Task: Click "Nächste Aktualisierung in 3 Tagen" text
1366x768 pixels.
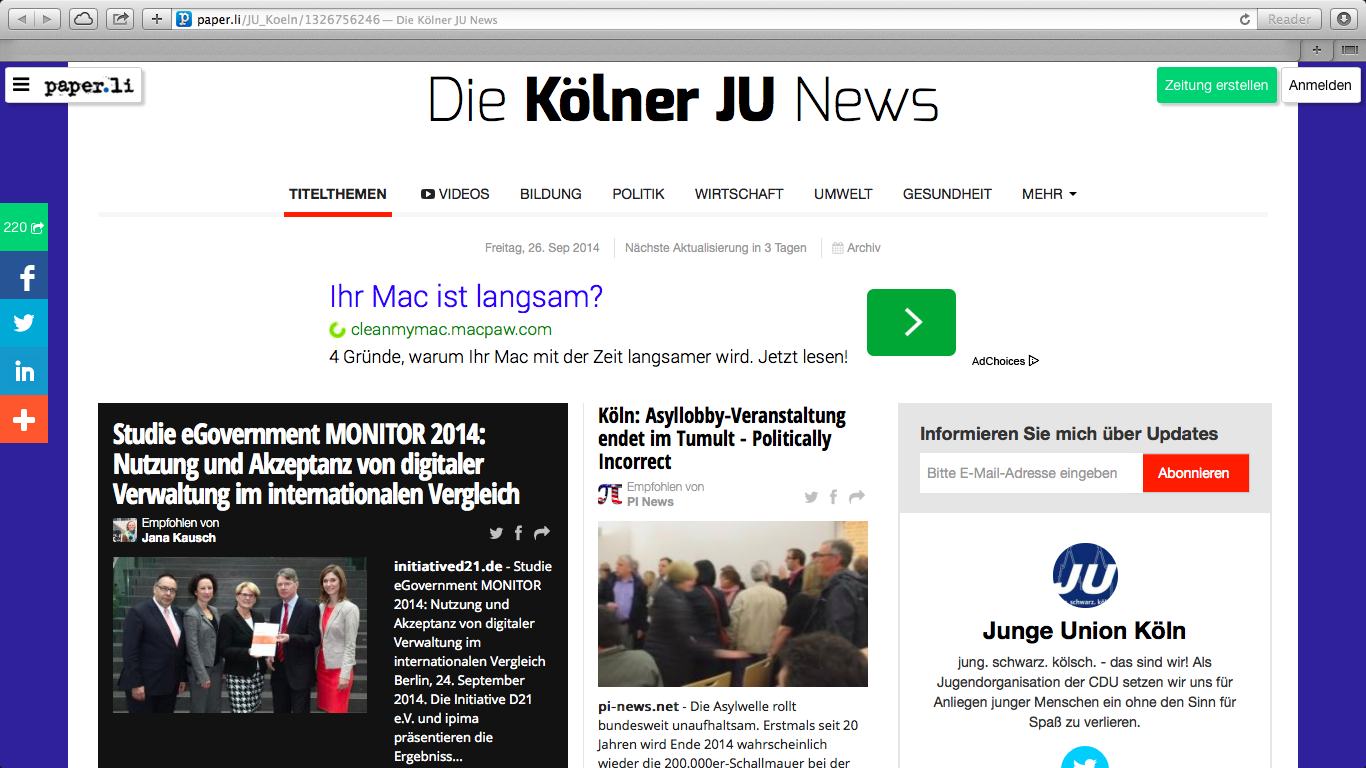Action: click(715, 248)
